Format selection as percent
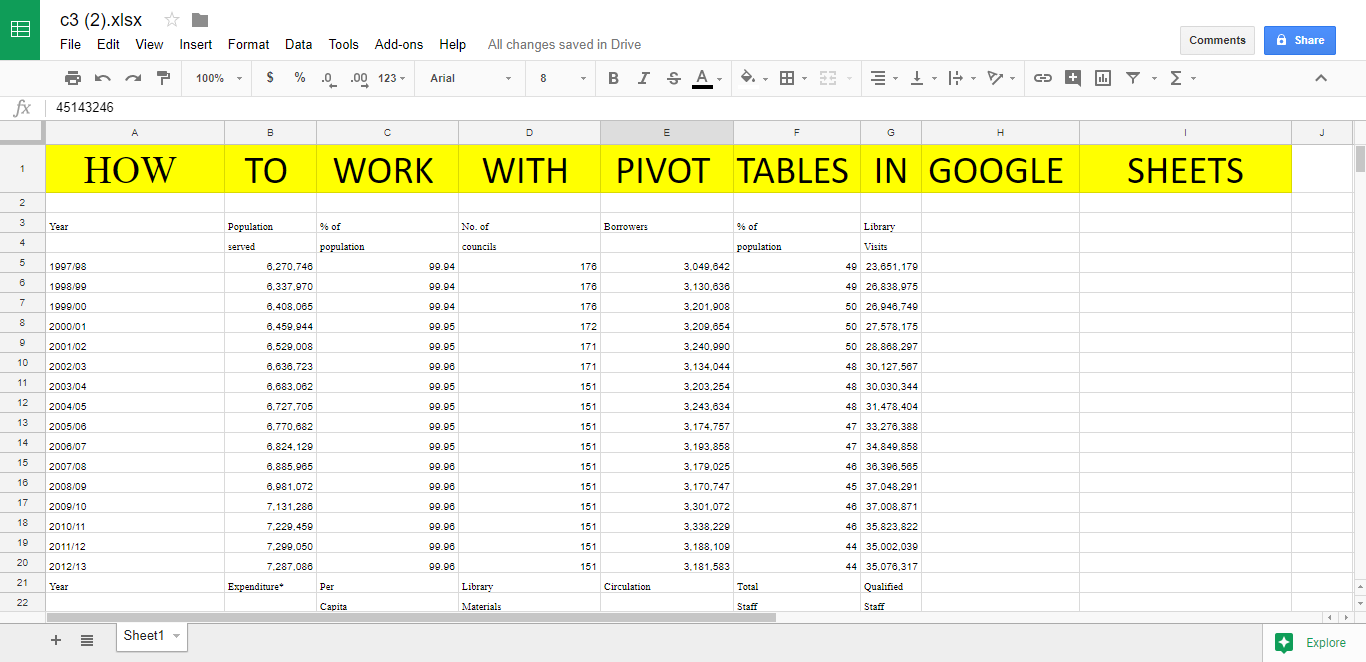The width and height of the screenshot is (1366, 662). 299,78
